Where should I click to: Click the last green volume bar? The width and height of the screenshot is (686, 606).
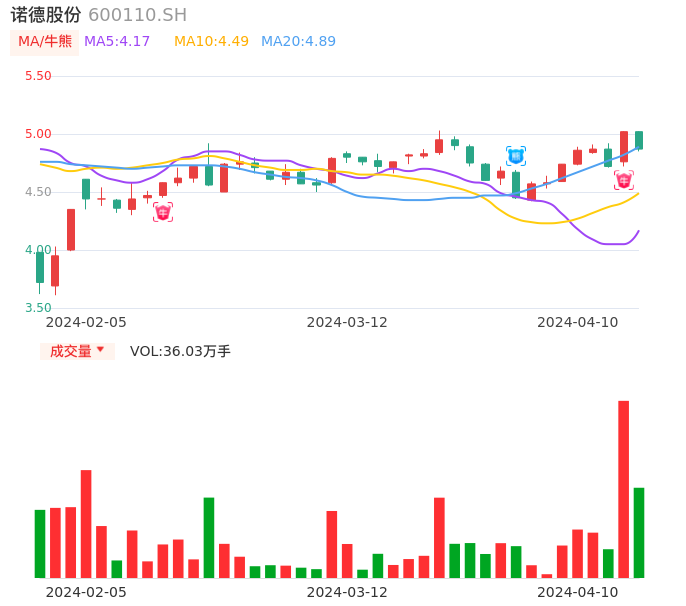[639, 532]
